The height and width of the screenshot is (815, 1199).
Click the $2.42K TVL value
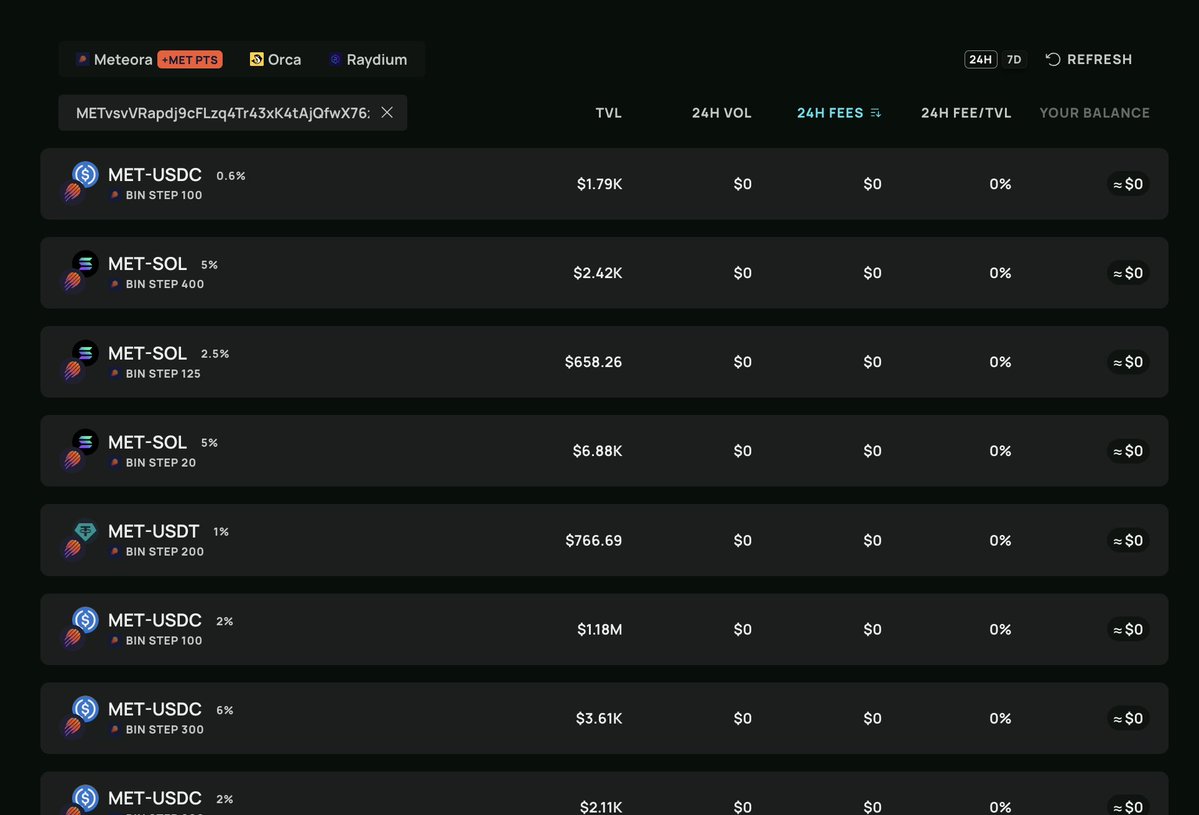(598, 273)
